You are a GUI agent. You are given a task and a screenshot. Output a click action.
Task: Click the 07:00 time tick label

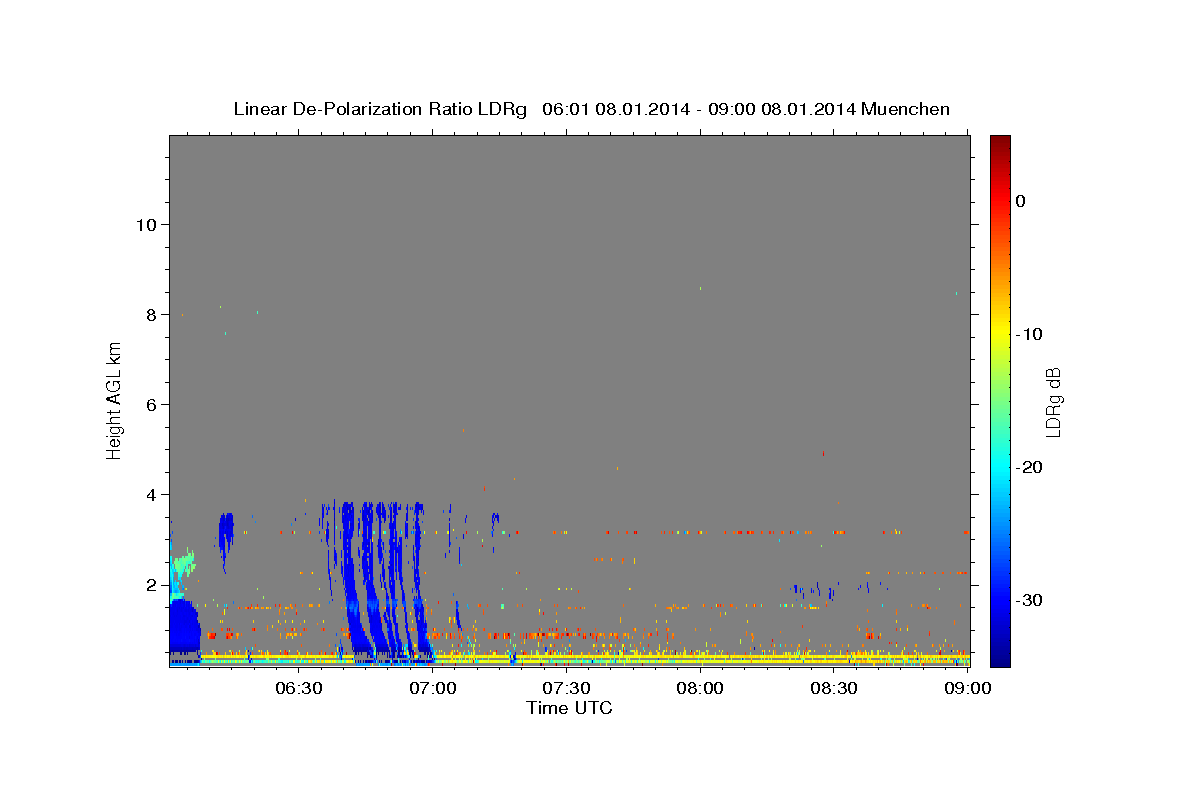(433, 688)
